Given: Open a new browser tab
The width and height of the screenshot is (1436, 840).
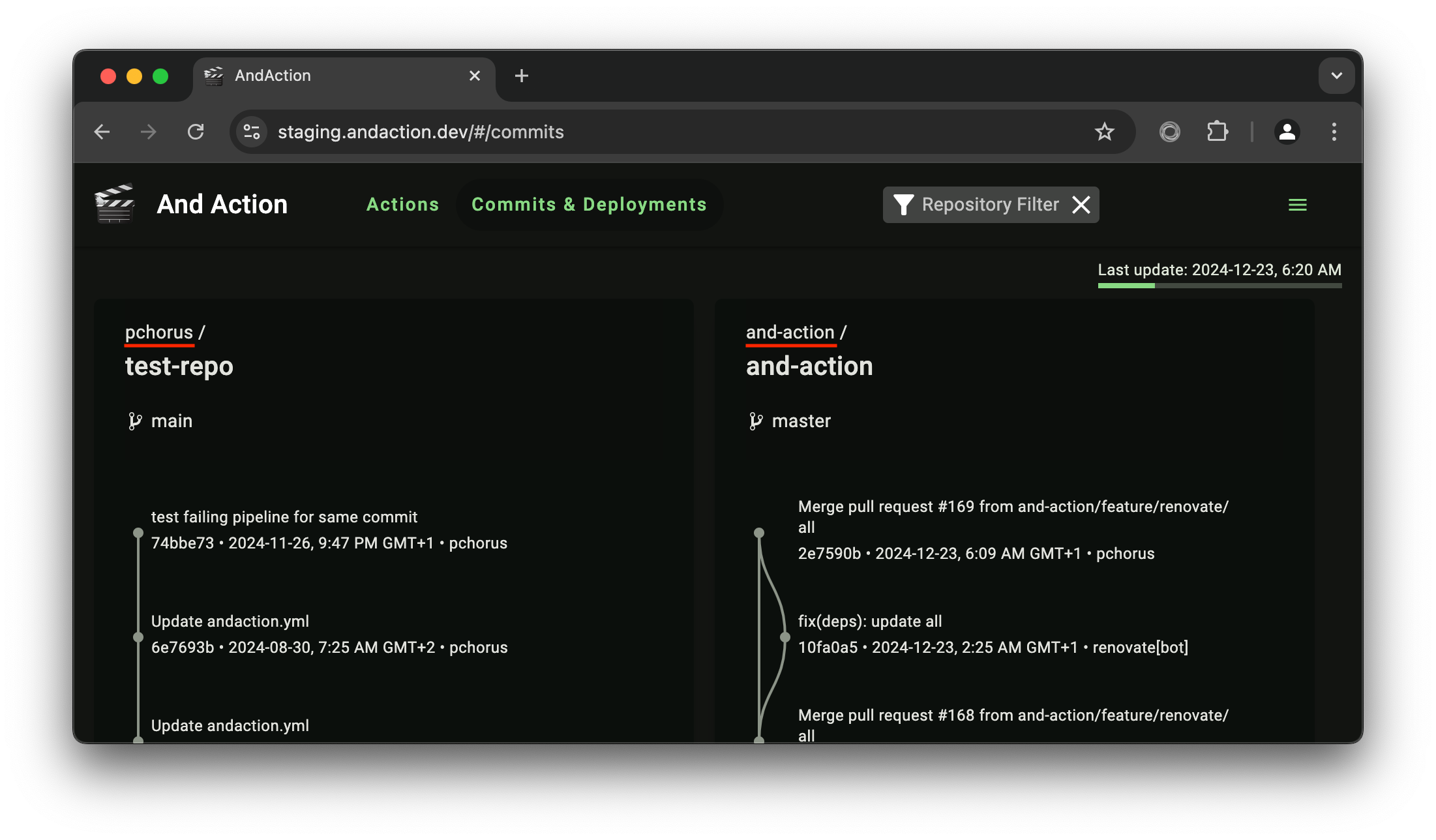Looking at the screenshot, I should click(x=521, y=76).
